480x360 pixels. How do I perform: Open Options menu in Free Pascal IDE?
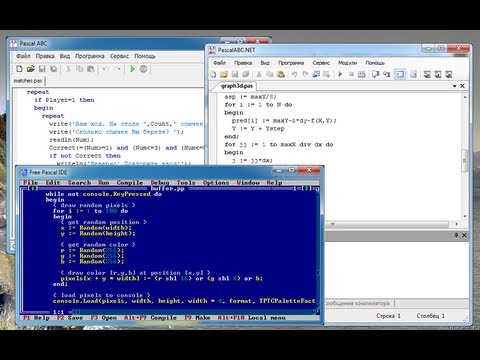point(216,183)
